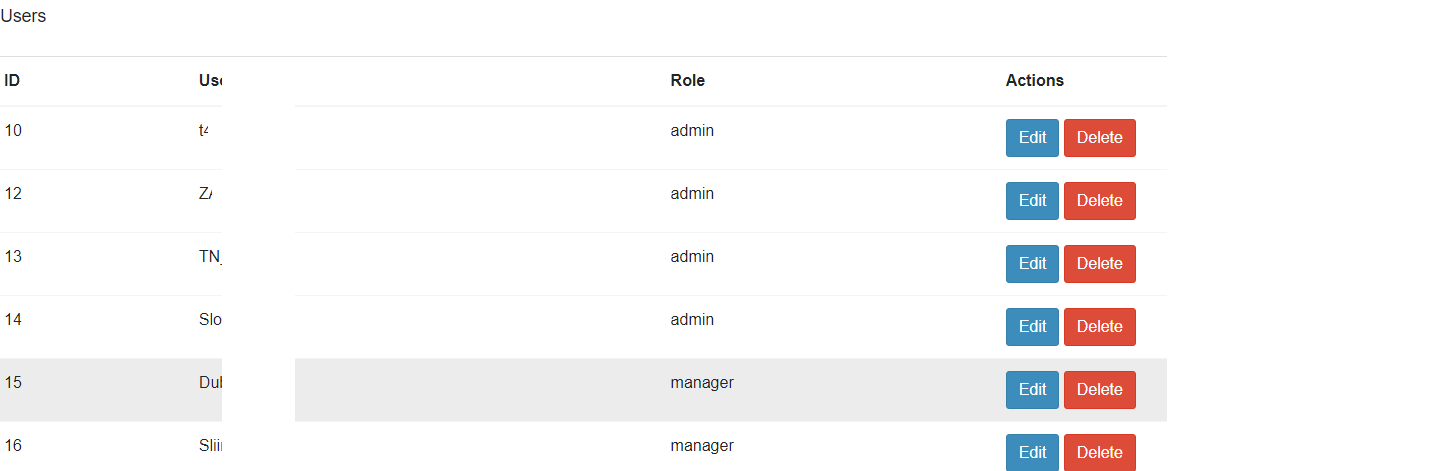Click the manager role in row 16
Screen dimensions: 1449x471
[702, 446]
